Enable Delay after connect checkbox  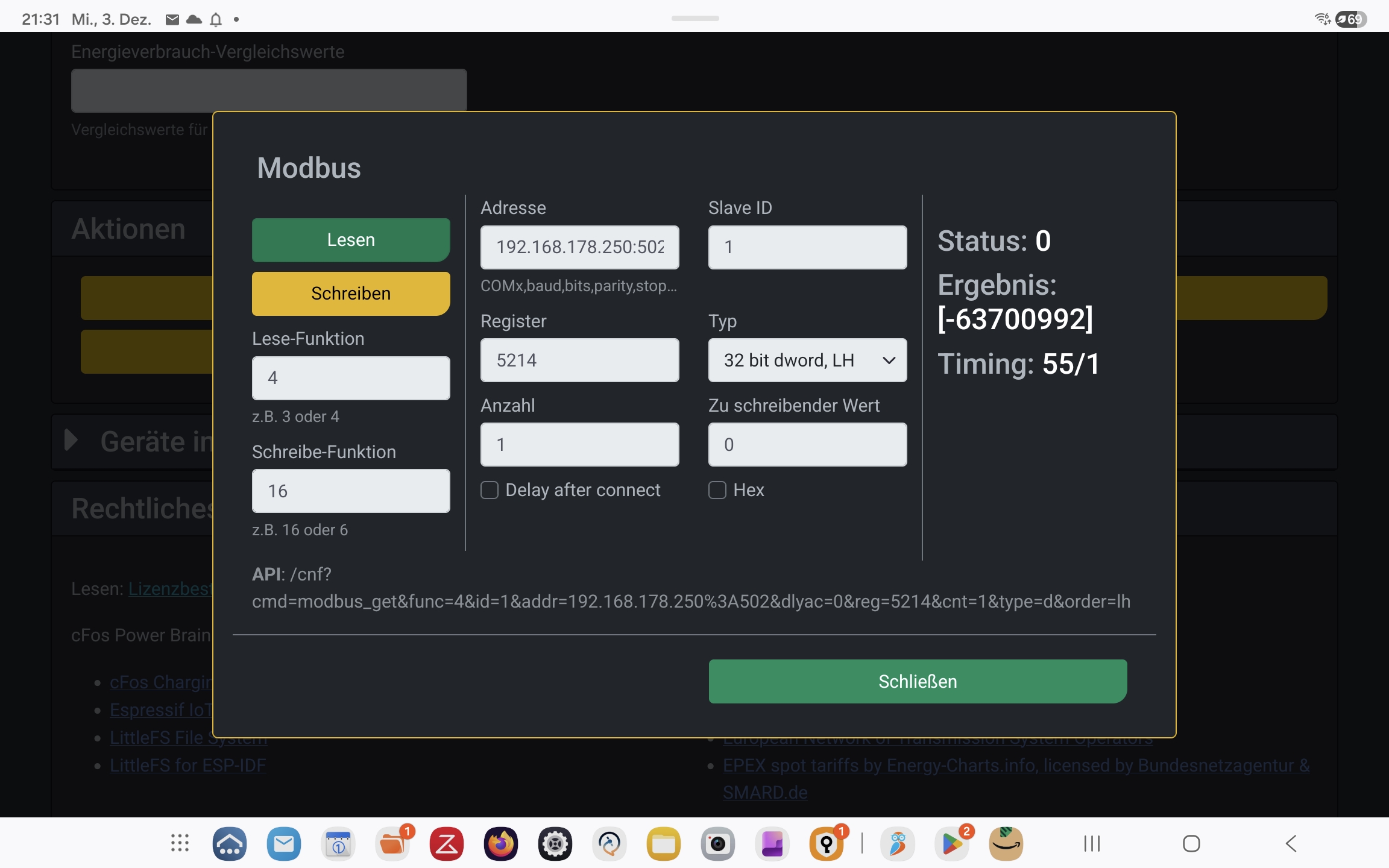[490, 490]
